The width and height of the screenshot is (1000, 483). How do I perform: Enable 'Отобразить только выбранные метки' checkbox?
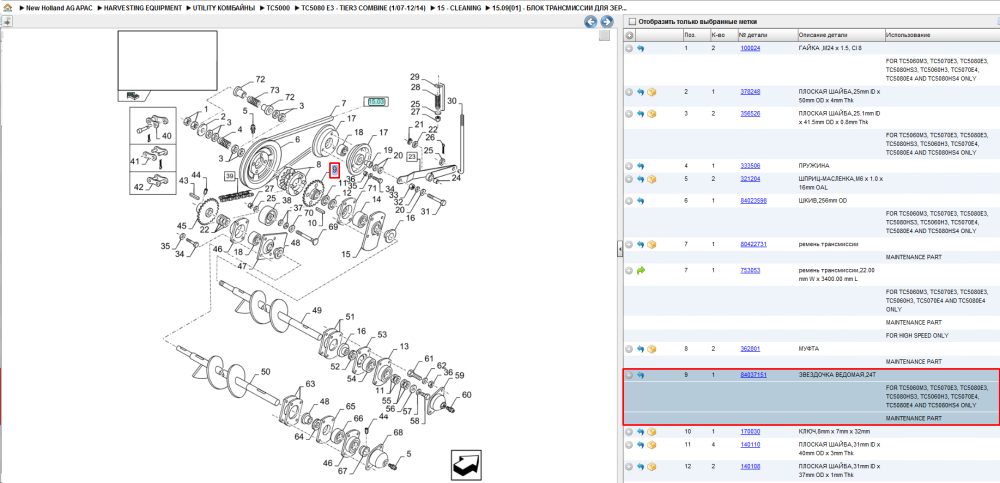click(x=633, y=22)
